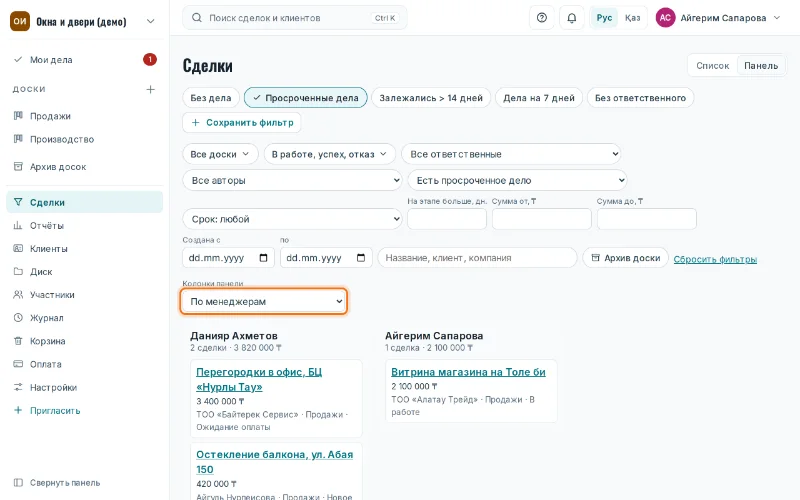Click Сохранить фильтр button
Image resolution: width=800 pixels, height=500 pixels.
242,122
